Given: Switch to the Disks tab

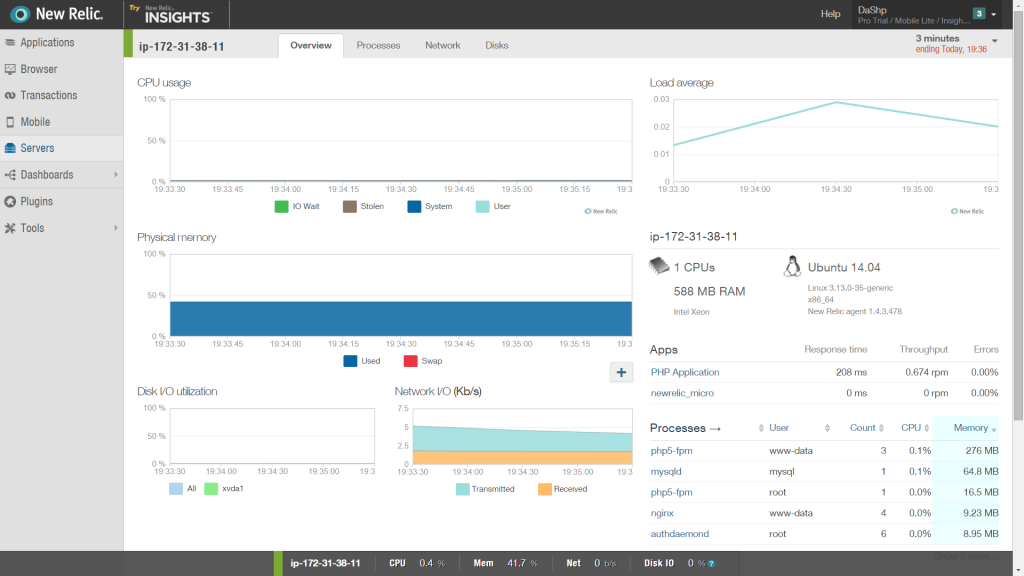Looking at the screenshot, I should pyautogui.click(x=496, y=46).
